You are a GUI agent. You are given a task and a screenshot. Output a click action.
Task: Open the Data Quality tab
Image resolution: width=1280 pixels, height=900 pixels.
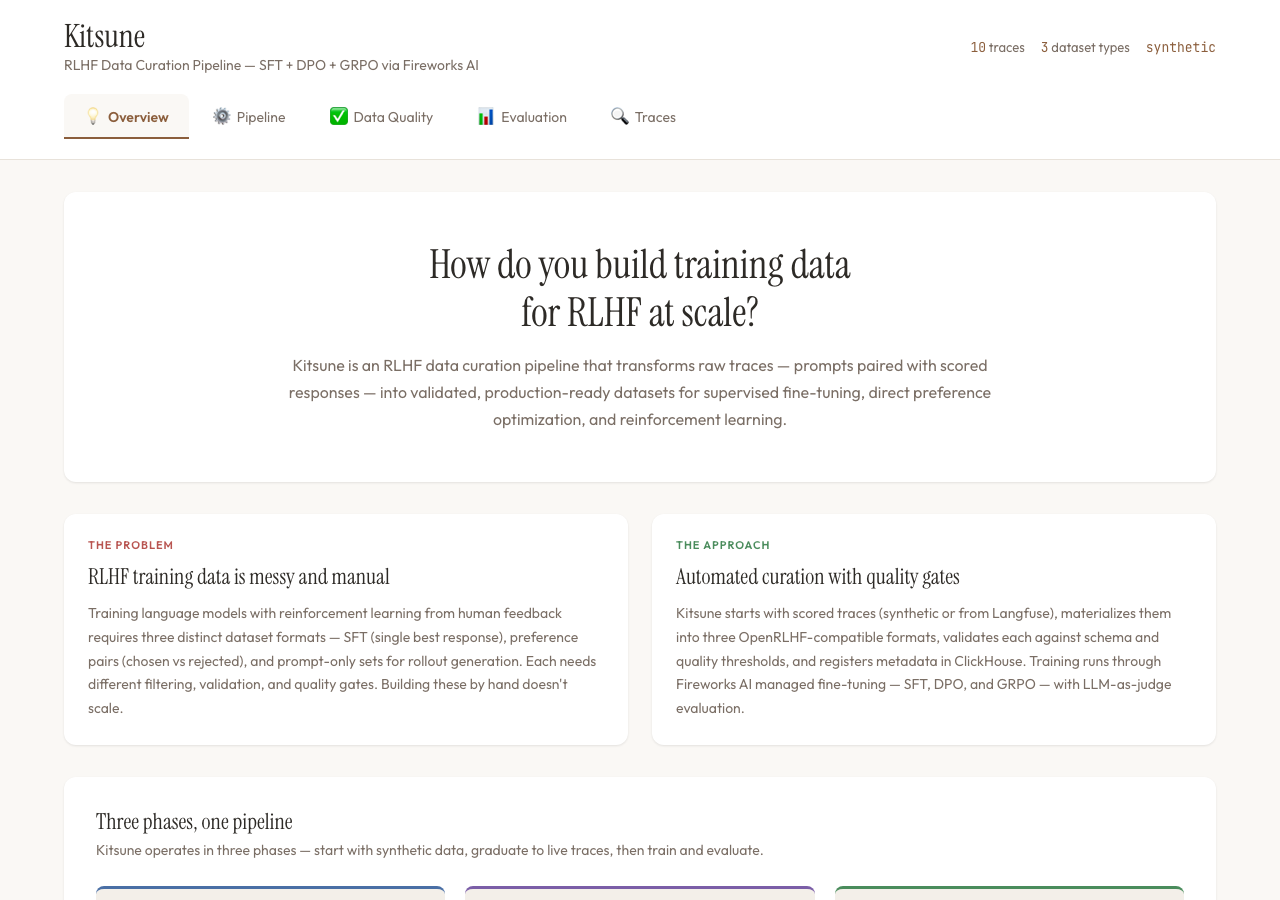pos(393,117)
